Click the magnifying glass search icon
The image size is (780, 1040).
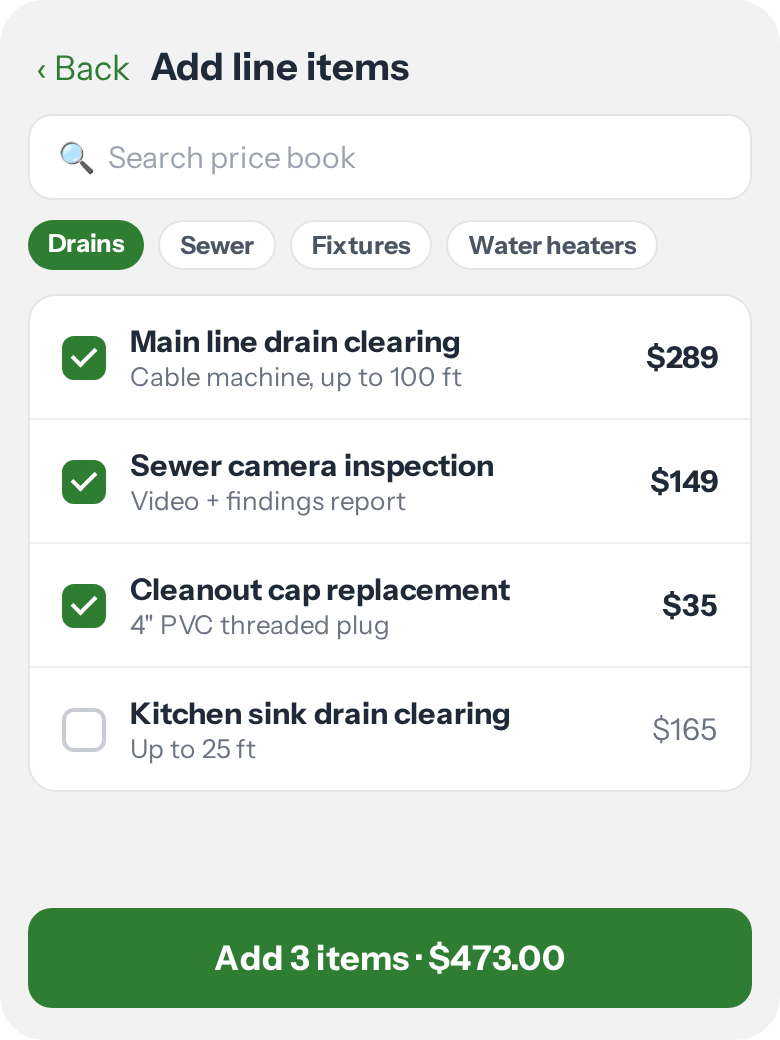coord(76,158)
